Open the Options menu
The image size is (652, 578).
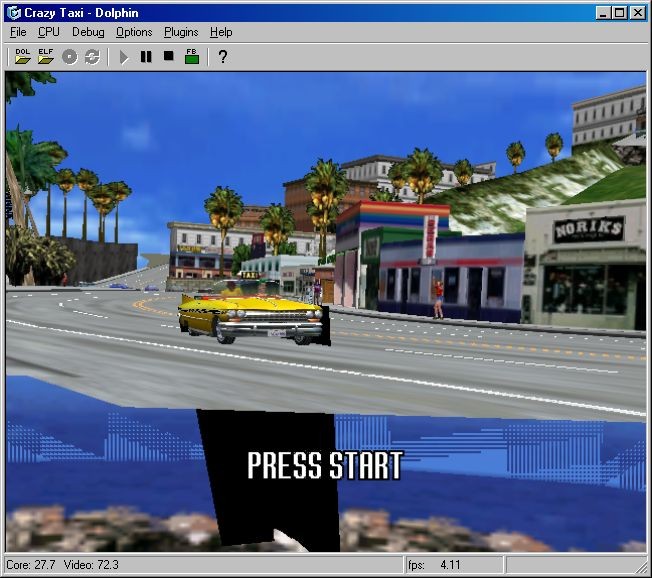pyautogui.click(x=134, y=32)
